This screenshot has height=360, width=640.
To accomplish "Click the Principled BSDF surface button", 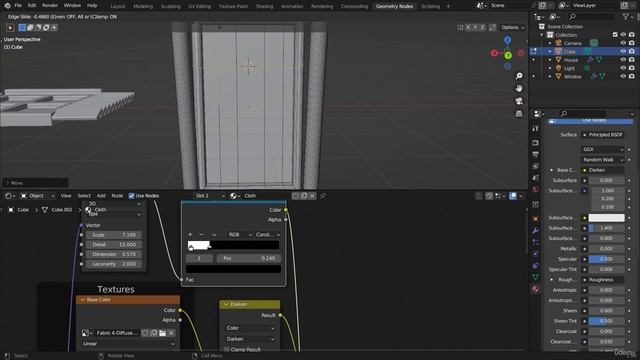I will [603, 135].
